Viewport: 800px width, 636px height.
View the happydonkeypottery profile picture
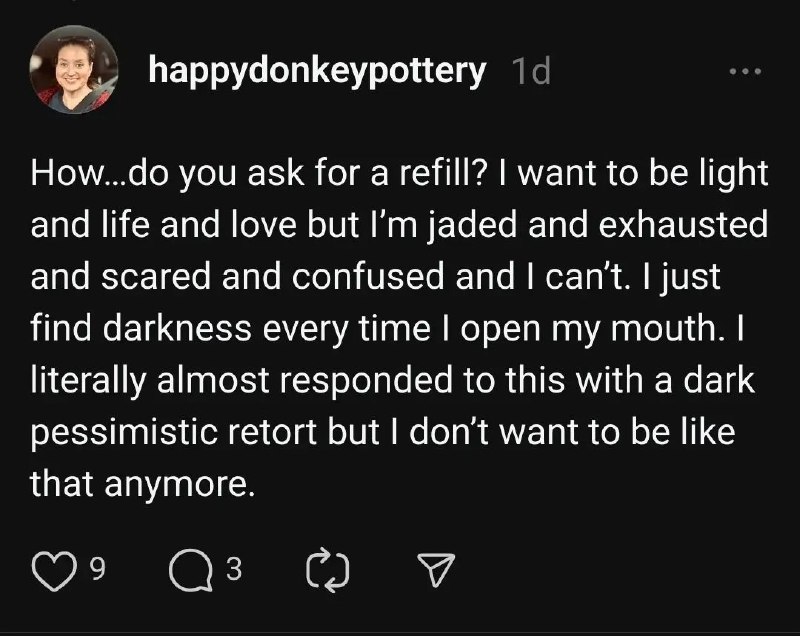[x=74, y=69]
